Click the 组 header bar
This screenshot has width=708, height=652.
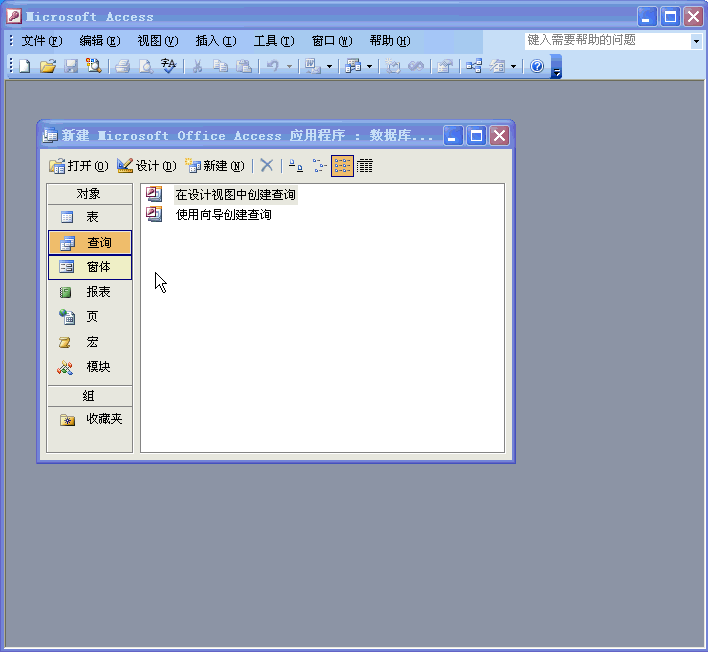click(89, 396)
